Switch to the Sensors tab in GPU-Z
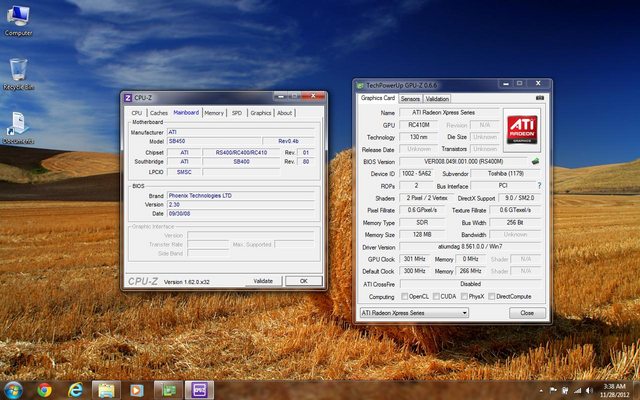Screen dimensions: 640x400 point(410,99)
